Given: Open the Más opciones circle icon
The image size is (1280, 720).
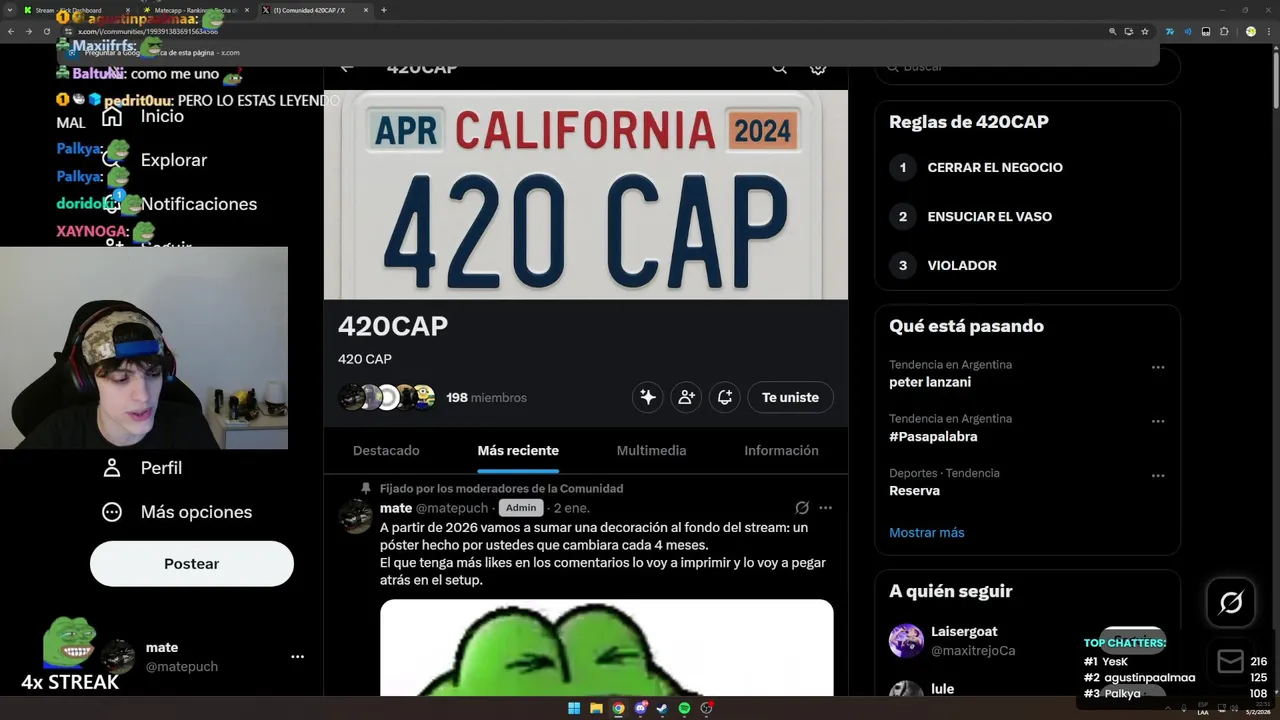Looking at the screenshot, I should [x=112, y=512].
